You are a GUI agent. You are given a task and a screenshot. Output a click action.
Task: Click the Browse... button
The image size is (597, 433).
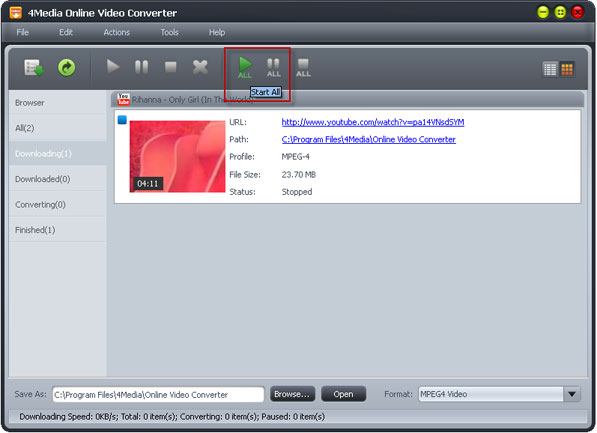pos(292,394)
